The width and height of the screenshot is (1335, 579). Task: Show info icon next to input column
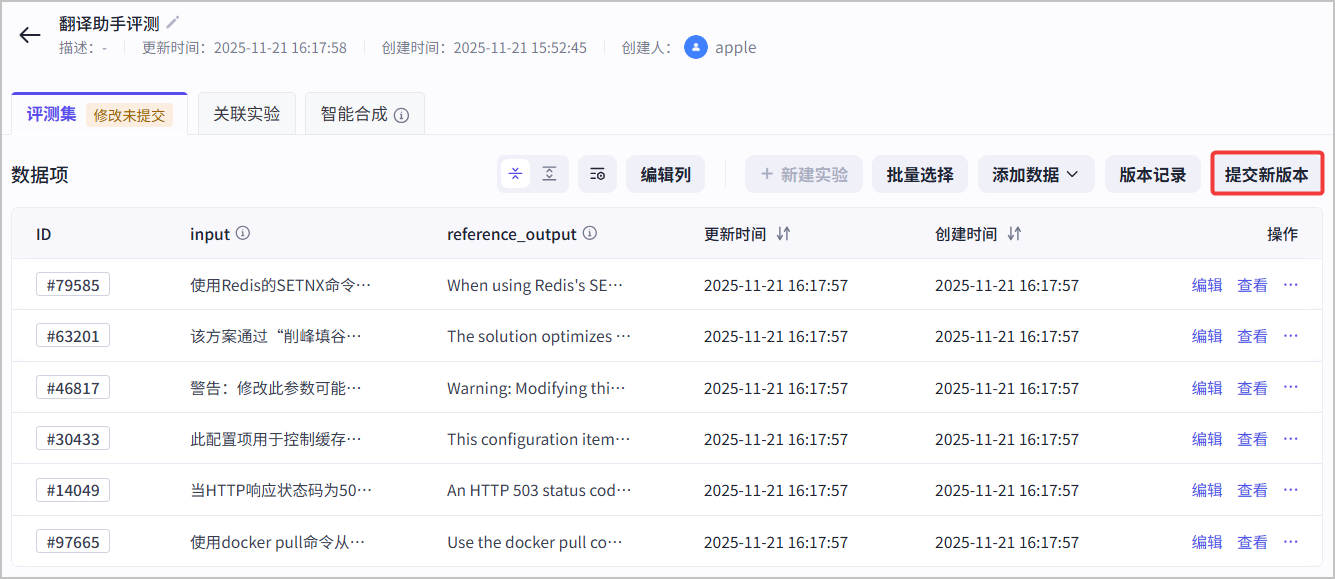243,233
